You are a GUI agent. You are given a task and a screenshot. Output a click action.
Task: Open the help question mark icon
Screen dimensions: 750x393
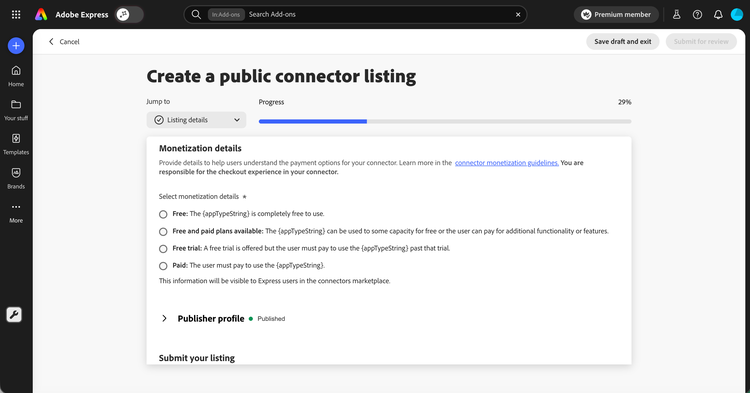[697, 15]
